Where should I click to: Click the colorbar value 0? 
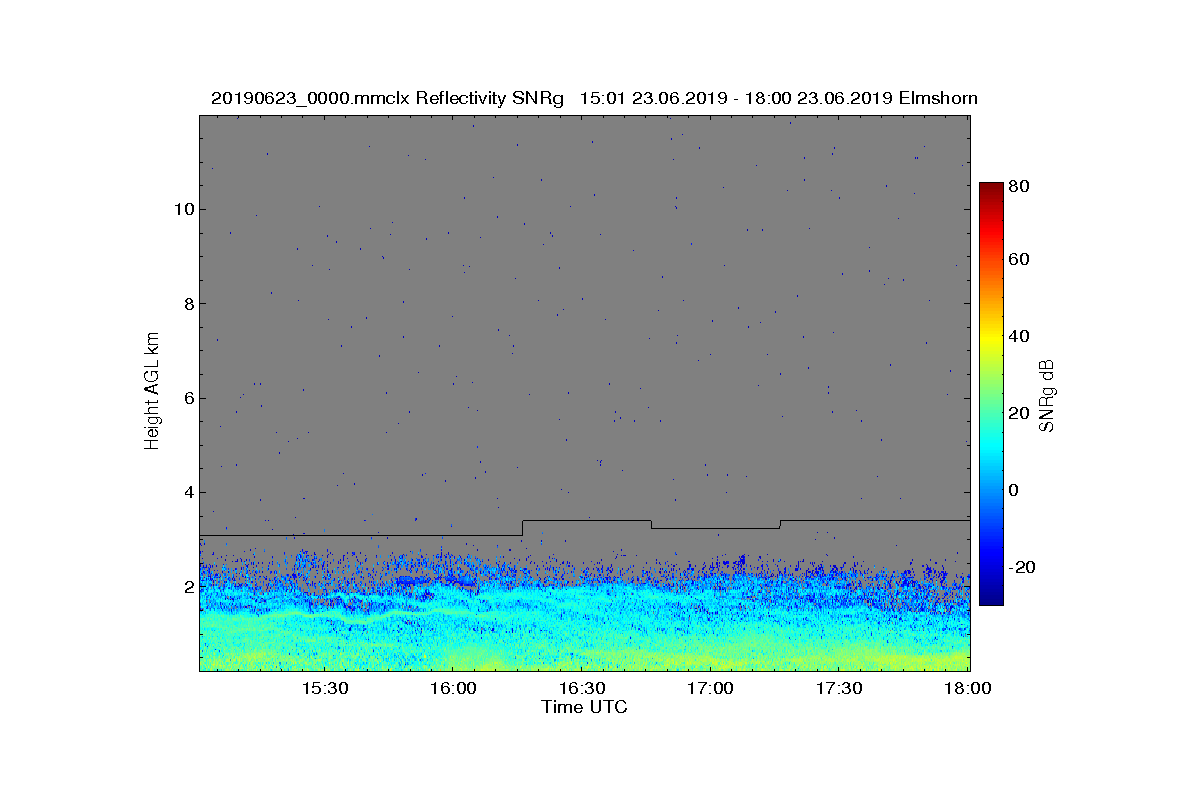coord(1015,490)
